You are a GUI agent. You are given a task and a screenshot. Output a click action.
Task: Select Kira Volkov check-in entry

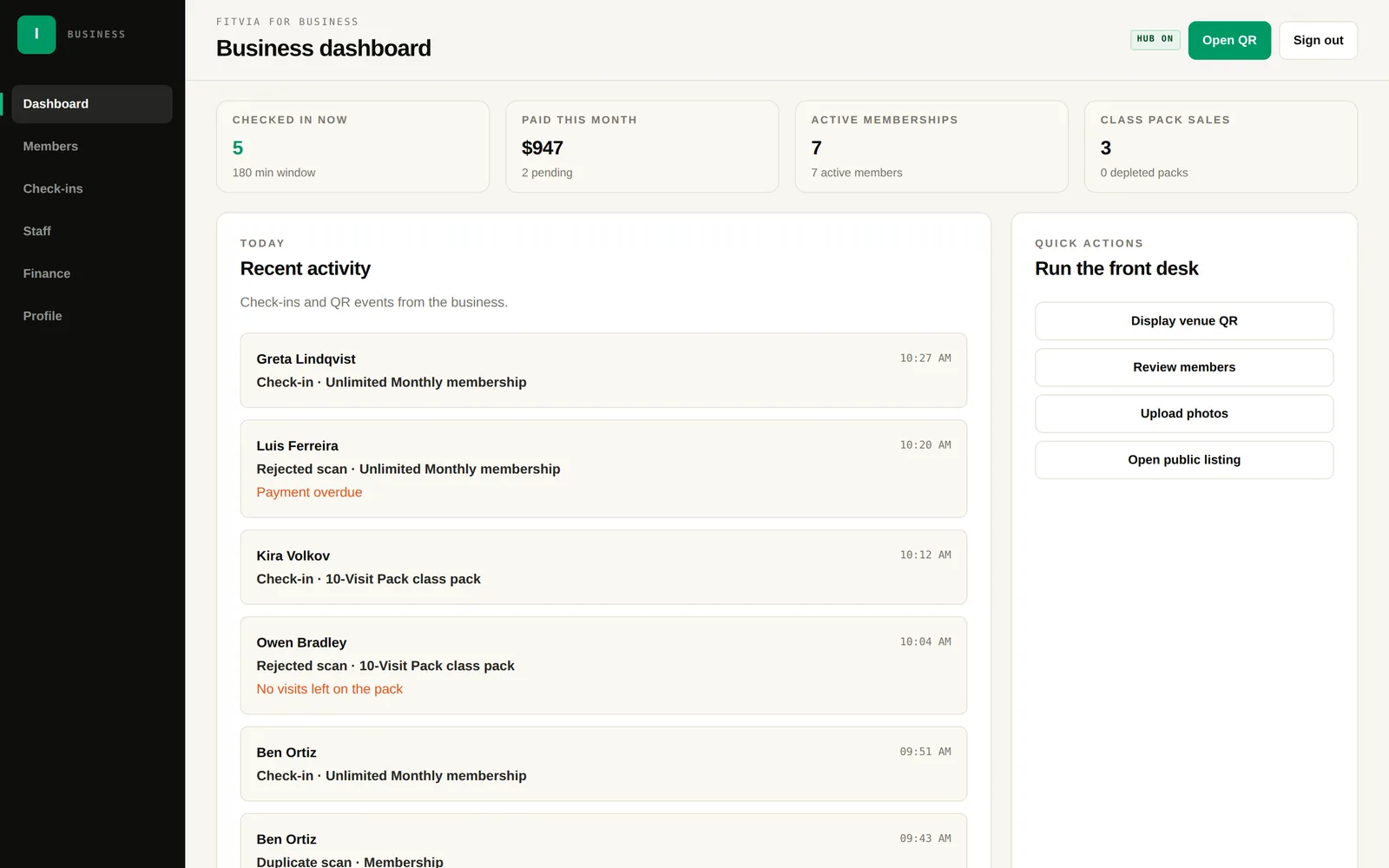pyautogui.click(x=603, y=568)
